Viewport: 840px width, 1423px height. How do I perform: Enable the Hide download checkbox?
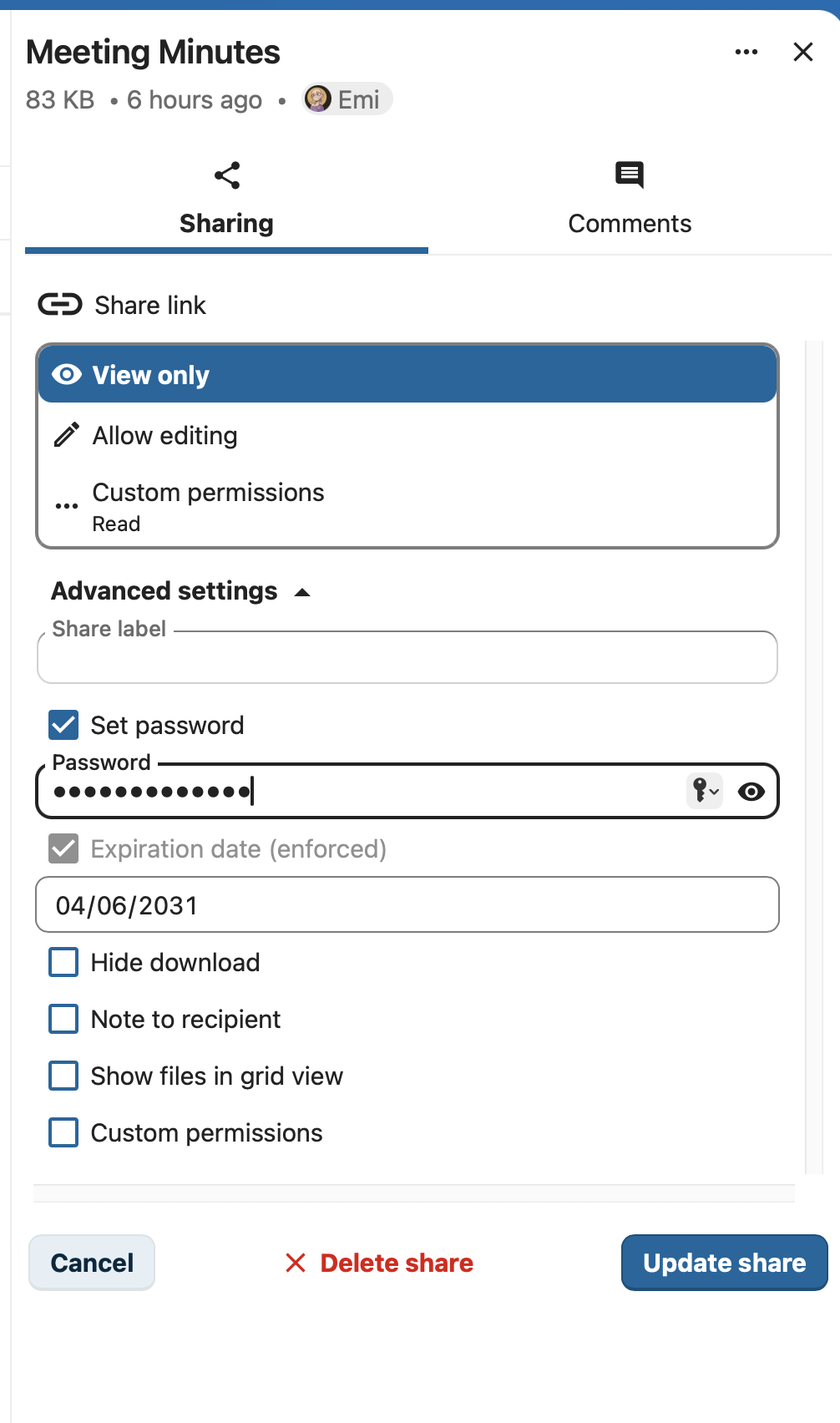pyautogui.click(x=63, y=962)
